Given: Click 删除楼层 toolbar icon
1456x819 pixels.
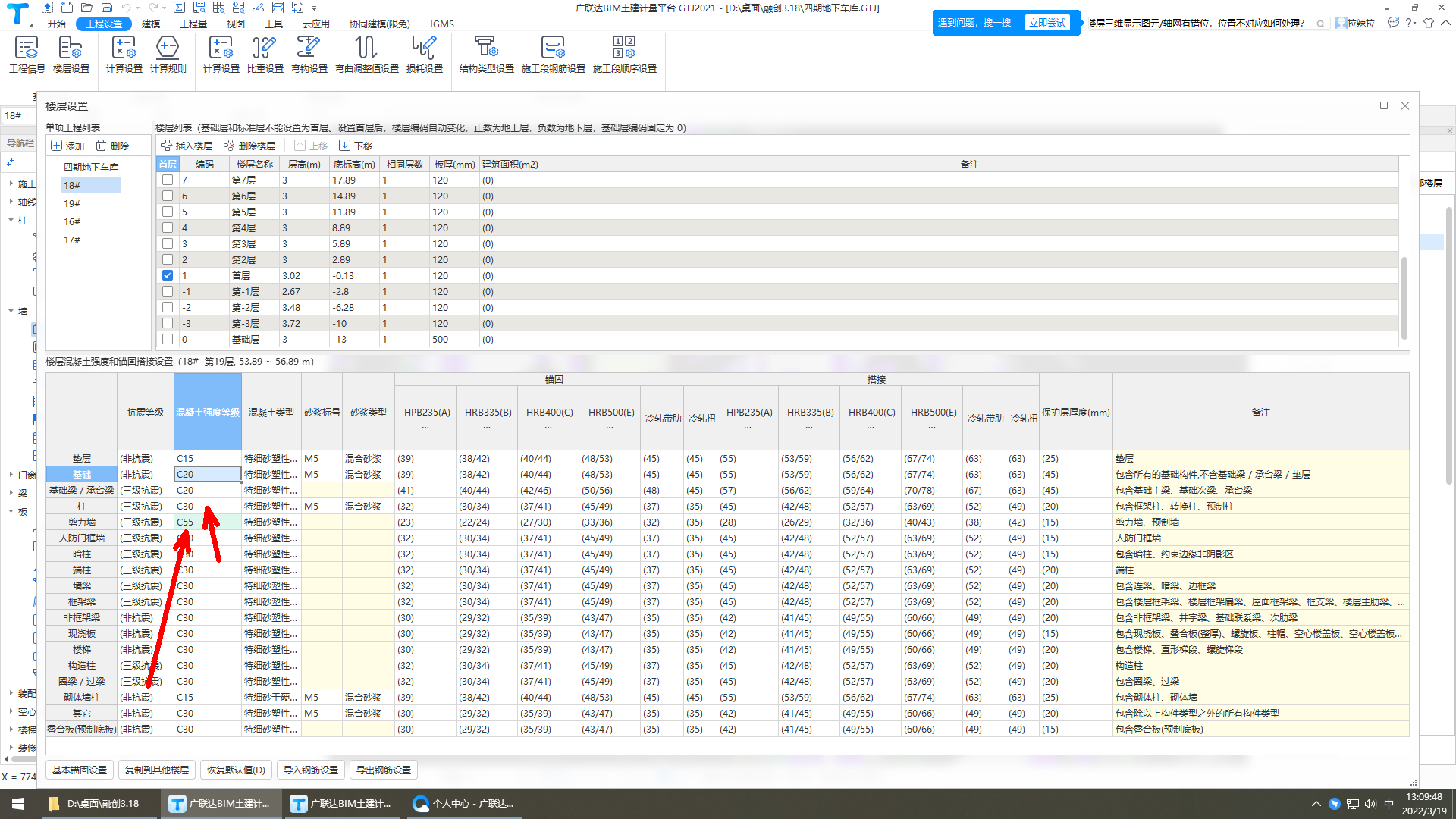Looking at the screenshot, I should [229, 146].
